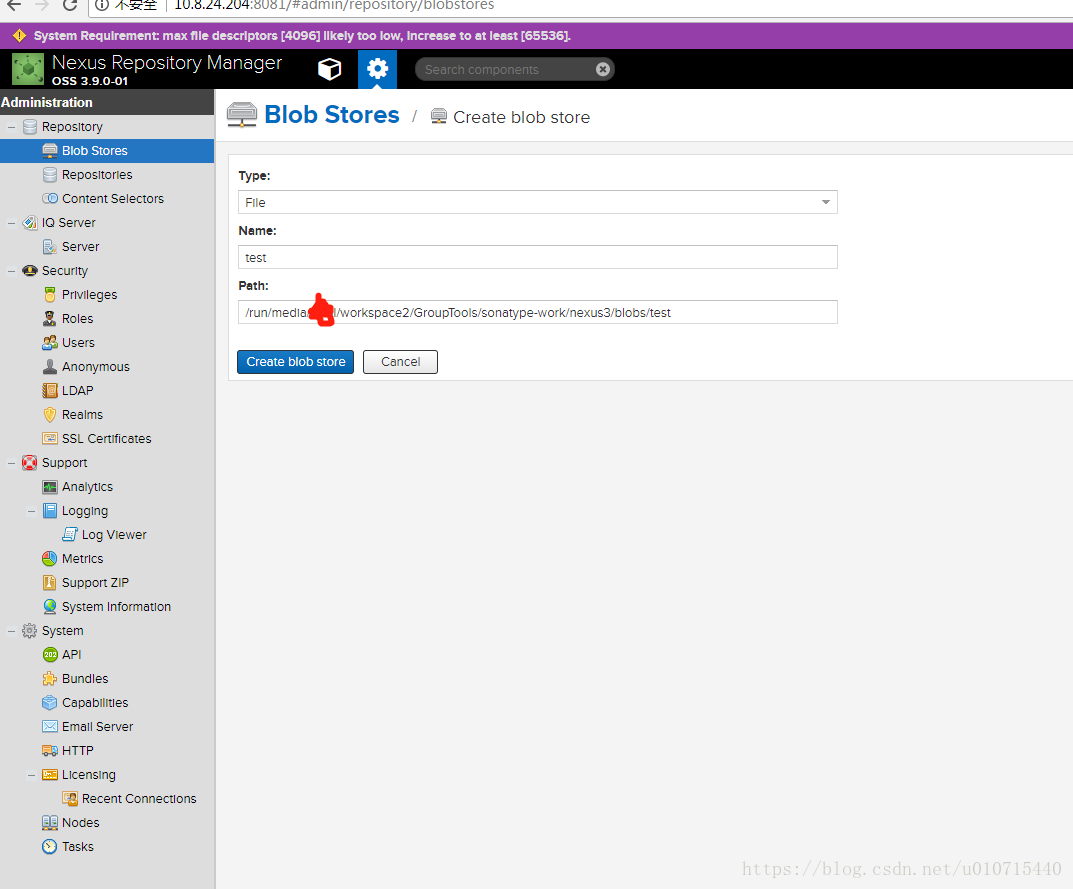The height and width of the screenshot is (889, 1073).
Task: Click the system requirement warning icon
Action: [x=19, y=35]
